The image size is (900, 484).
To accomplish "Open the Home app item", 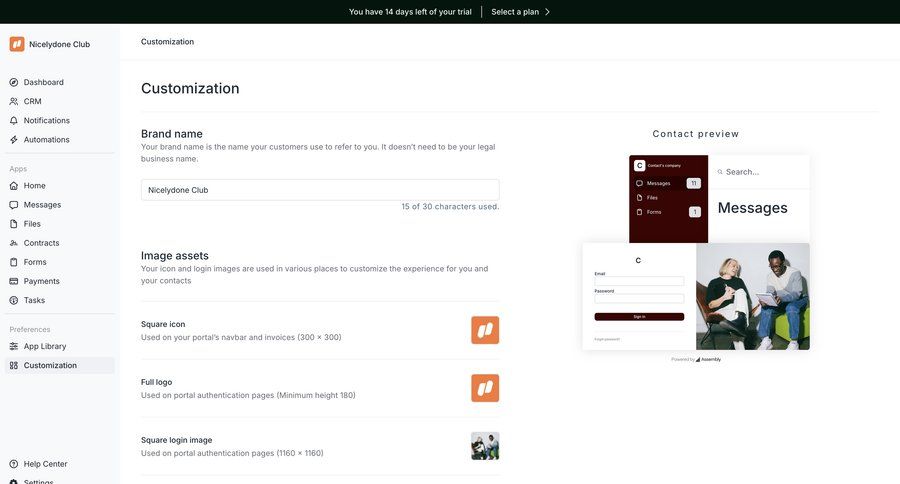I will 60,185.
